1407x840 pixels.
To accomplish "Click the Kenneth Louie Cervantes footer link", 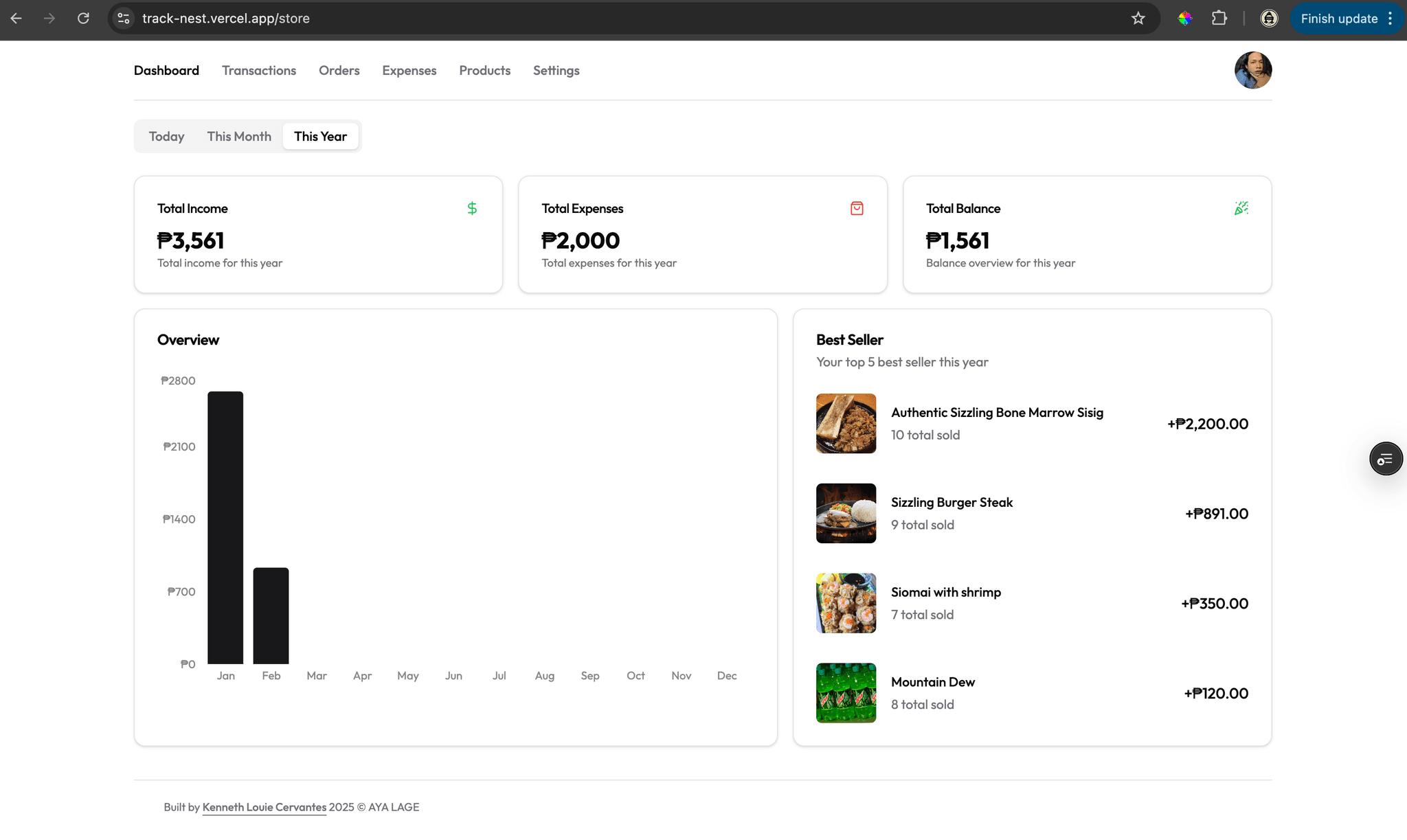I will [x=264, y=807].
